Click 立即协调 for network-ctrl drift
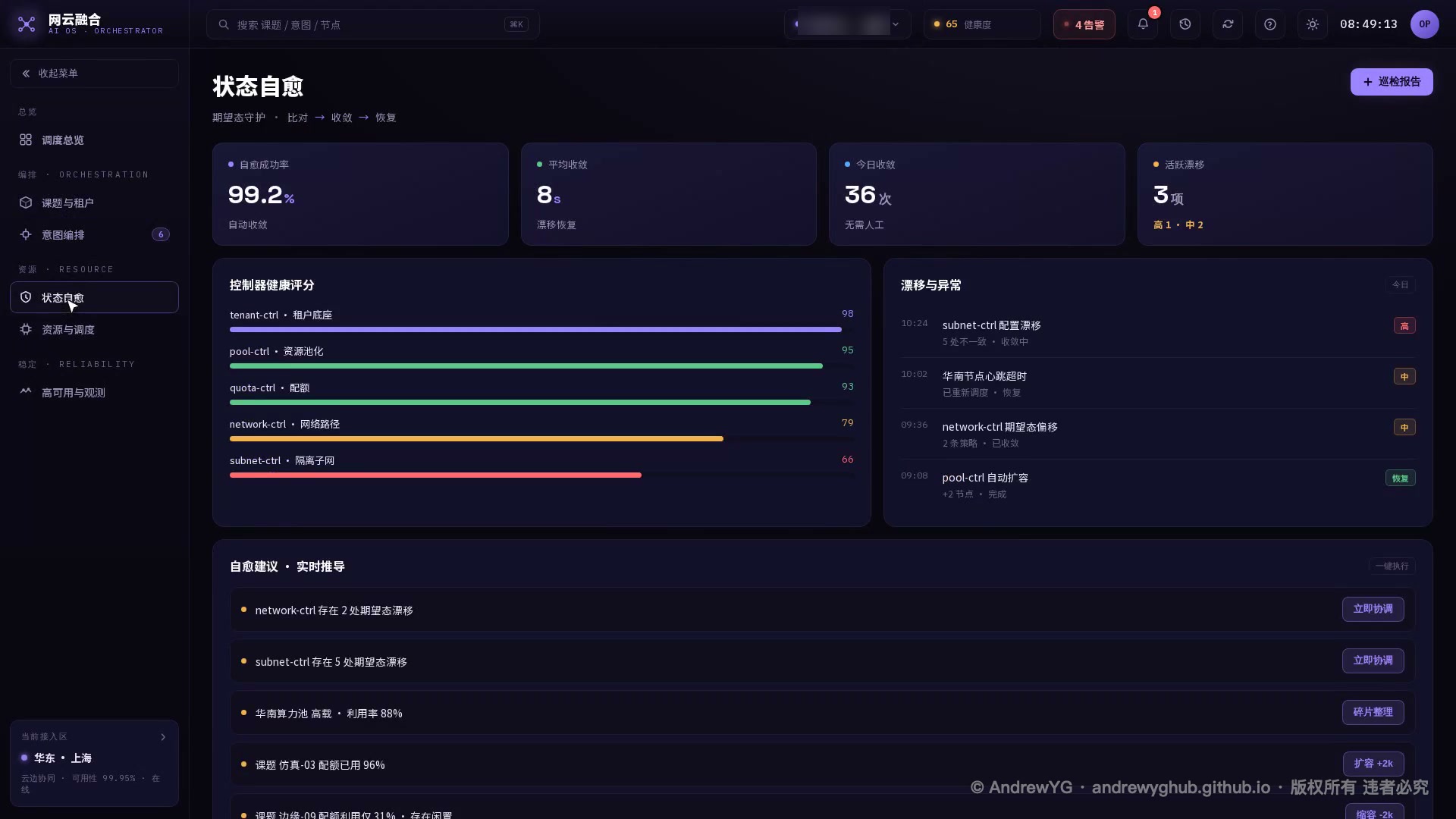Image resolution: width=1456 pixels, height=819 pixels. coord(1373,609)
